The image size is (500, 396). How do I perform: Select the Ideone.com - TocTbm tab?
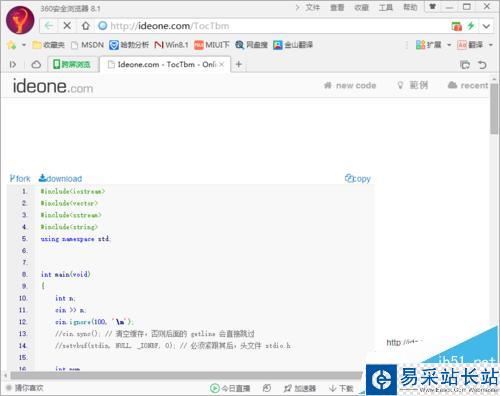[165, 64]
